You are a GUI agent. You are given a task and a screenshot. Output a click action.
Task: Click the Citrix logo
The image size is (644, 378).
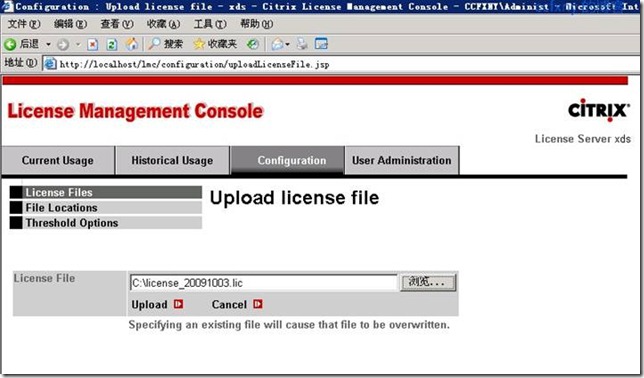(x=598, y=110)
